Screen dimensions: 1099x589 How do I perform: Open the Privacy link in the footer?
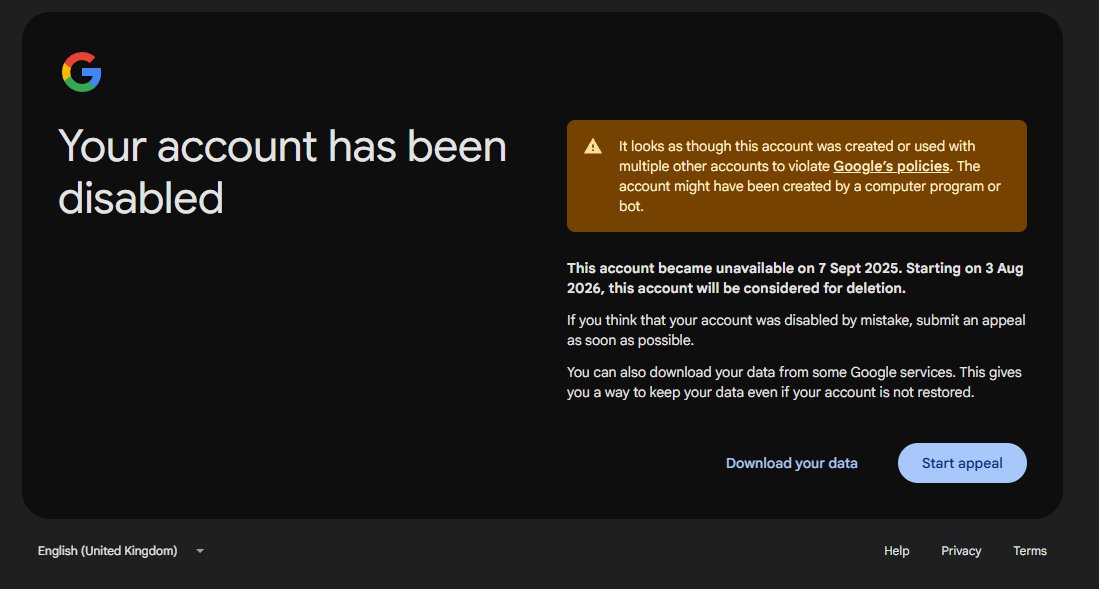[961, 551]
